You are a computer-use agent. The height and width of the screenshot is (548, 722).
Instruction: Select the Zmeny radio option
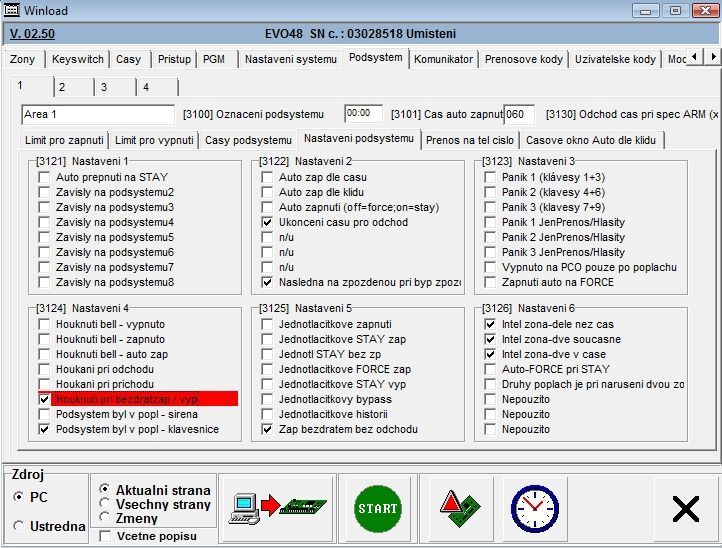[x=105, y=519]
